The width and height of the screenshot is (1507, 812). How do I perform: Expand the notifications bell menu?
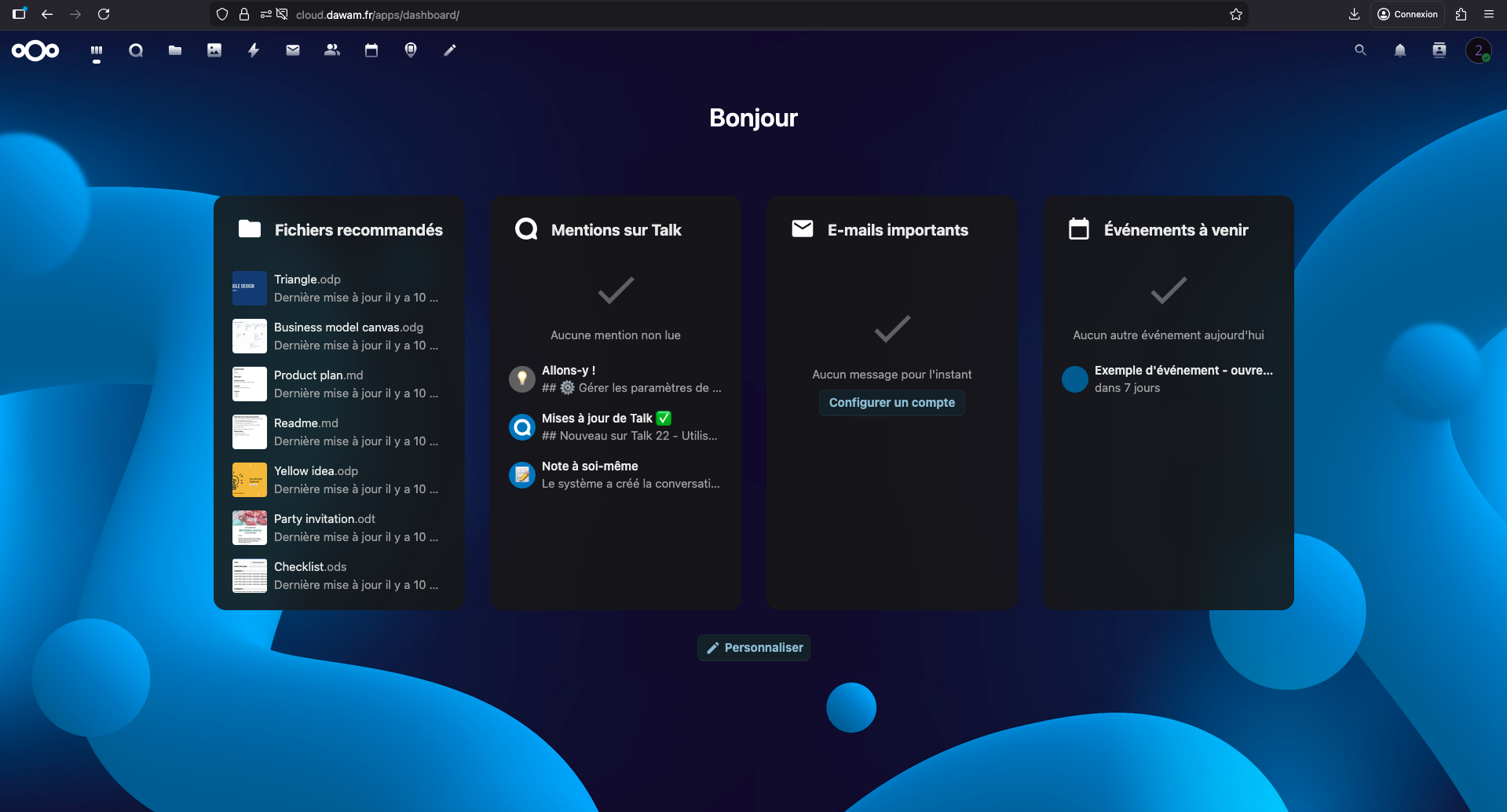tap(1399, 50)
